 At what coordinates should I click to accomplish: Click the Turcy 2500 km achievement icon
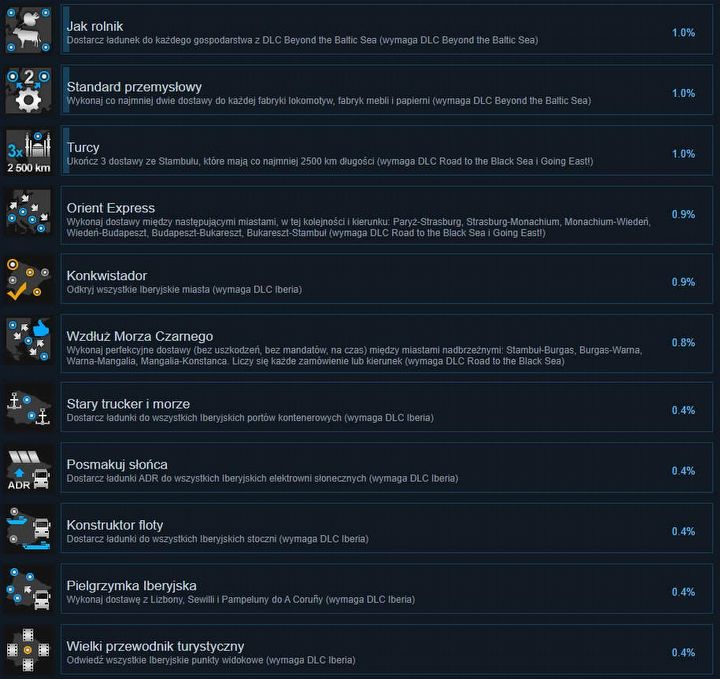coord(28,151)
